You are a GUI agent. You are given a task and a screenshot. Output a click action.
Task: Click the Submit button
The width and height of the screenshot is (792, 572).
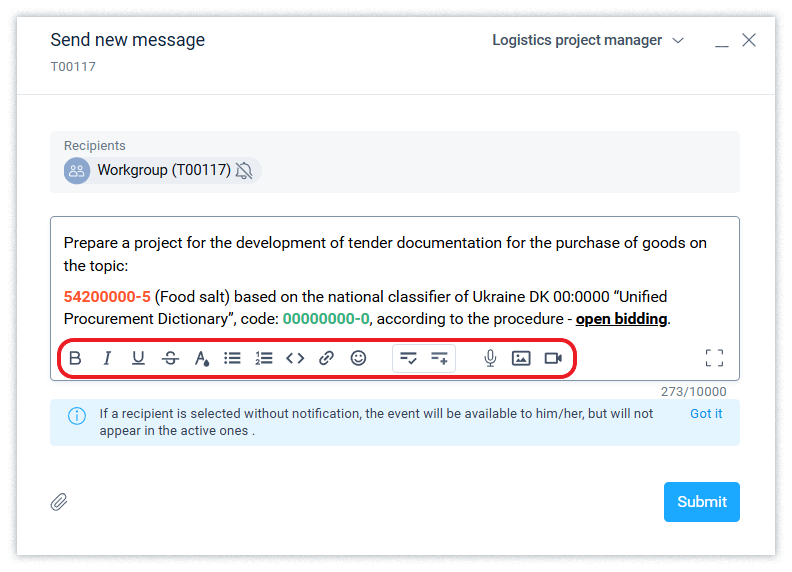coord(701,502)
